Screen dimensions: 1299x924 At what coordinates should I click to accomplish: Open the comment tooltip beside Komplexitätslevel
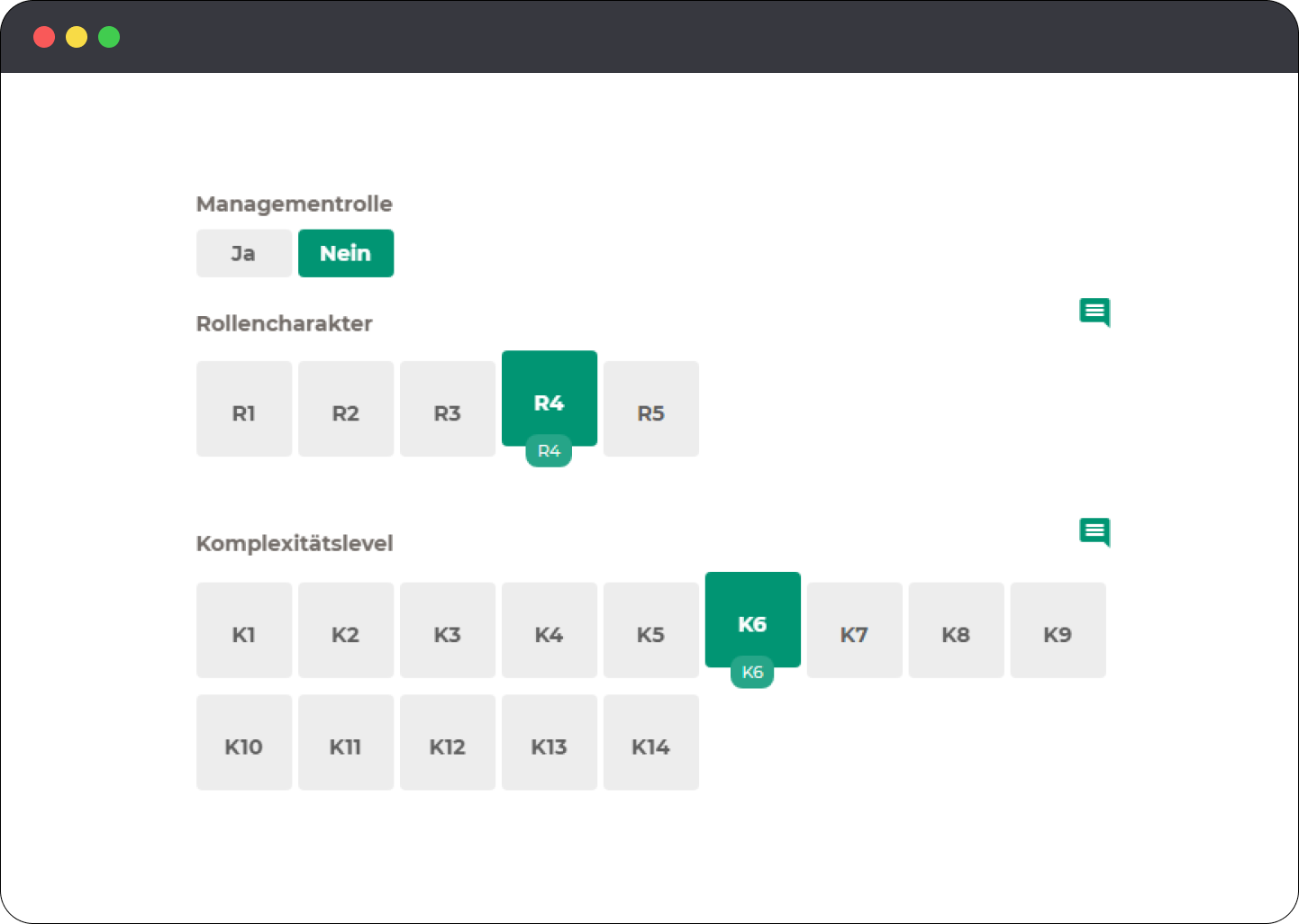(x=1095, y=532)
